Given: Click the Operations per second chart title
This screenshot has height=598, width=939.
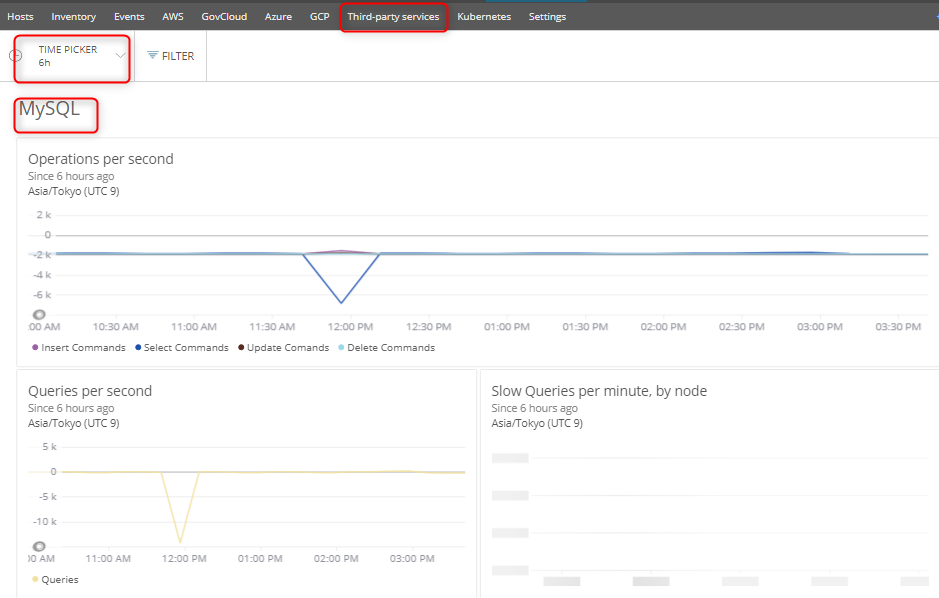Looking at the screenshot, I should click(x=101, y=159).
